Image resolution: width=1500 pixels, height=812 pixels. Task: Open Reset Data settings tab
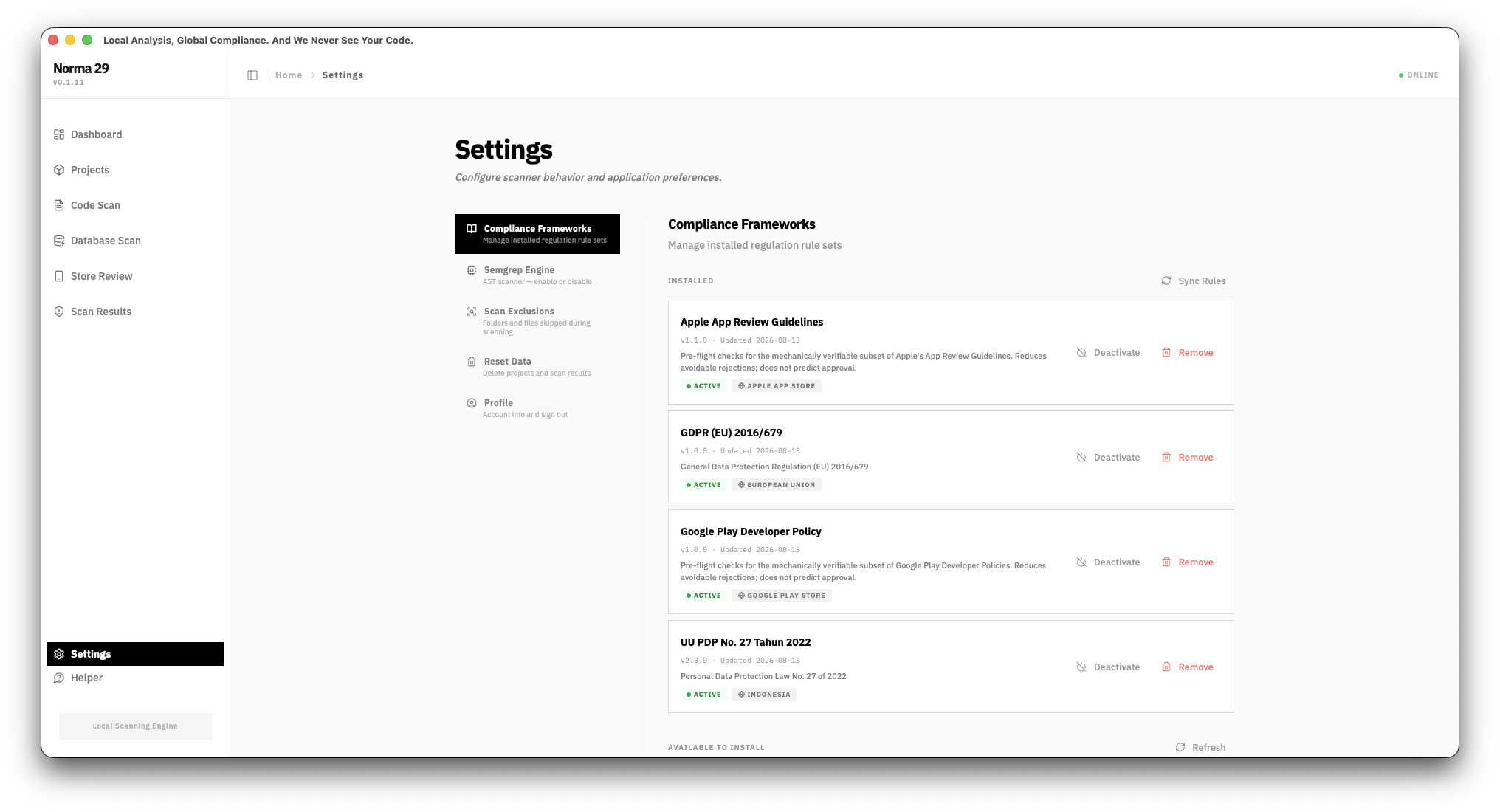[537, 367]
